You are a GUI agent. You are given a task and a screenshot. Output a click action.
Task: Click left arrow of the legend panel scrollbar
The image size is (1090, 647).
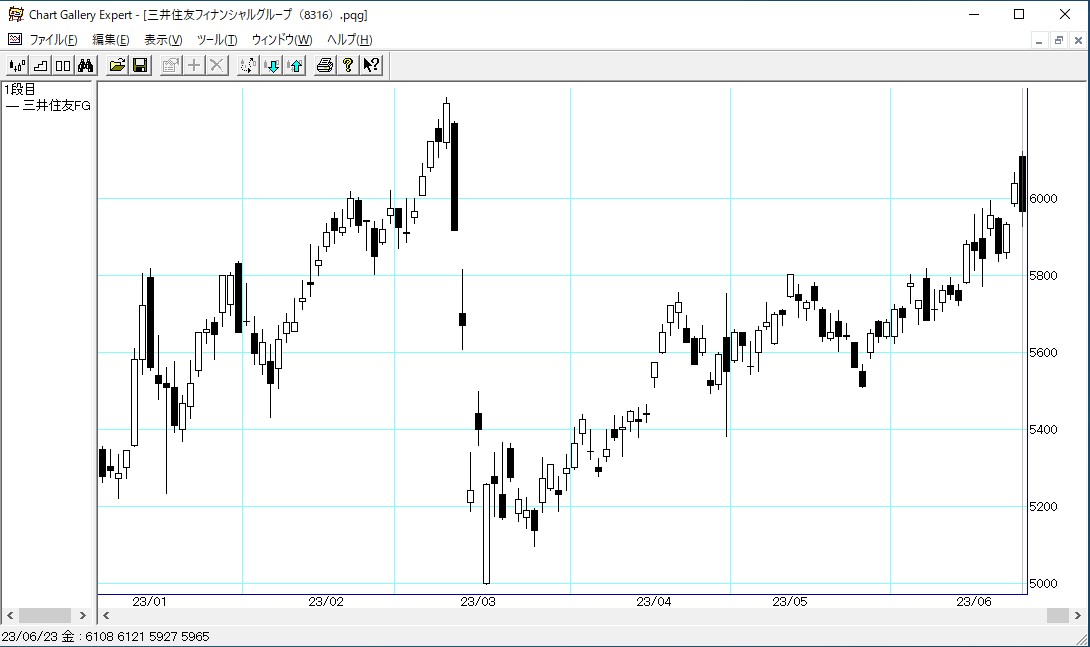[x=10, y=616]
